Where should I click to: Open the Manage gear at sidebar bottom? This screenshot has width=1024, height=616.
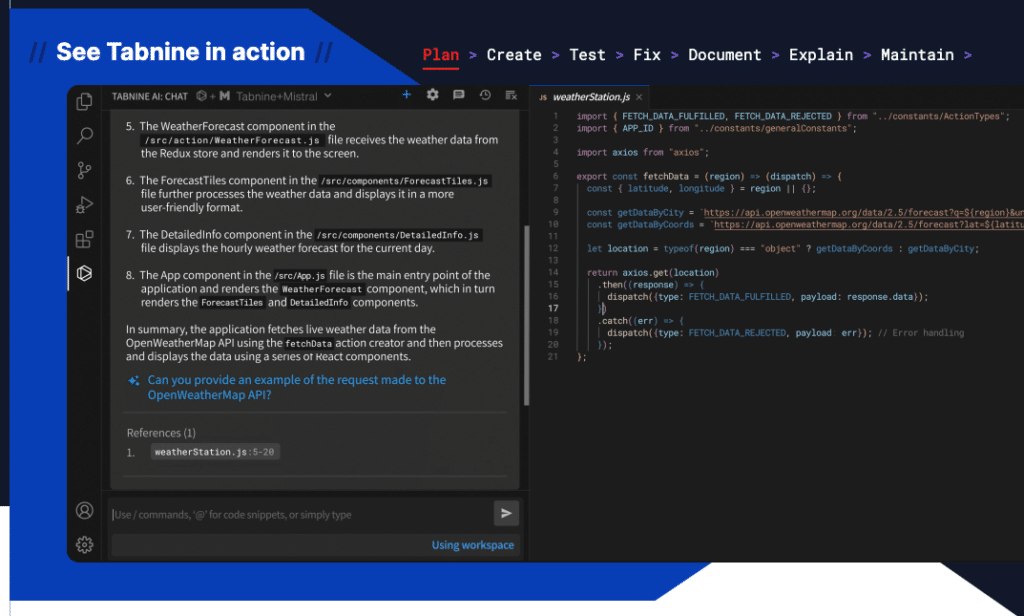click(x=84, y=544)
